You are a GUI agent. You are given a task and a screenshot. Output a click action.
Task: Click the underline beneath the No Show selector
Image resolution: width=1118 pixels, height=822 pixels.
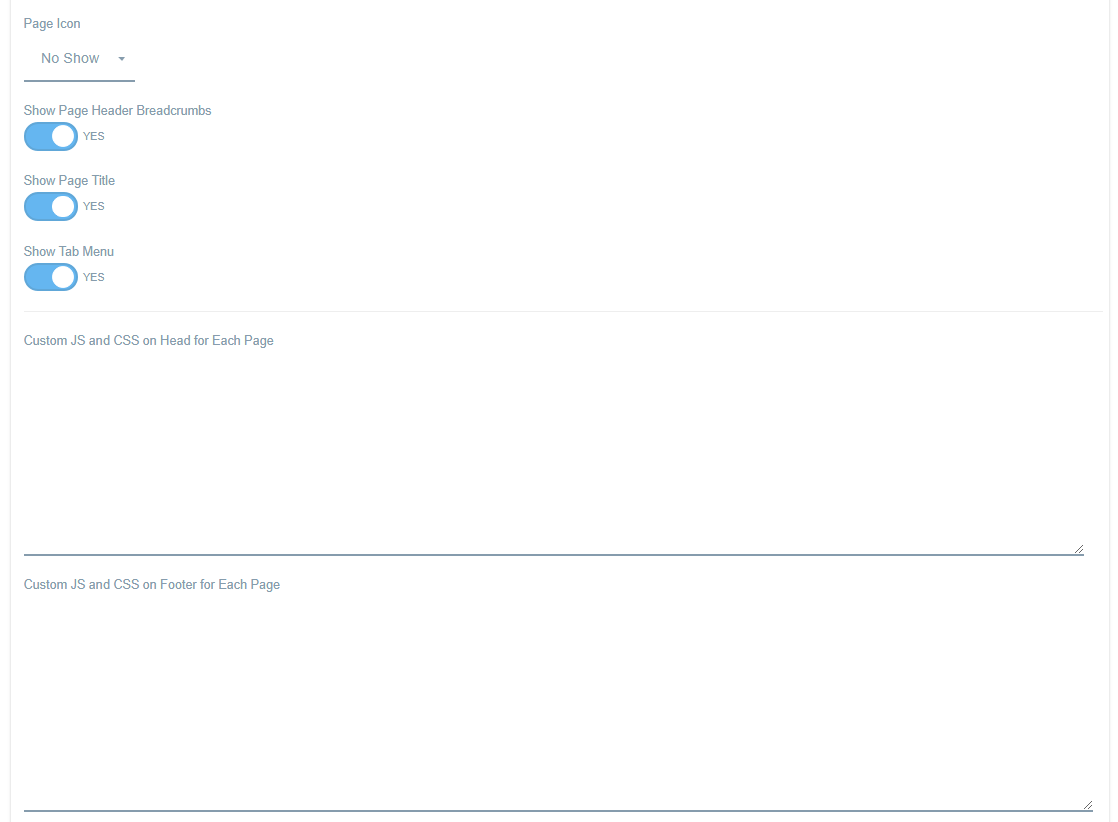click(79, 81)
